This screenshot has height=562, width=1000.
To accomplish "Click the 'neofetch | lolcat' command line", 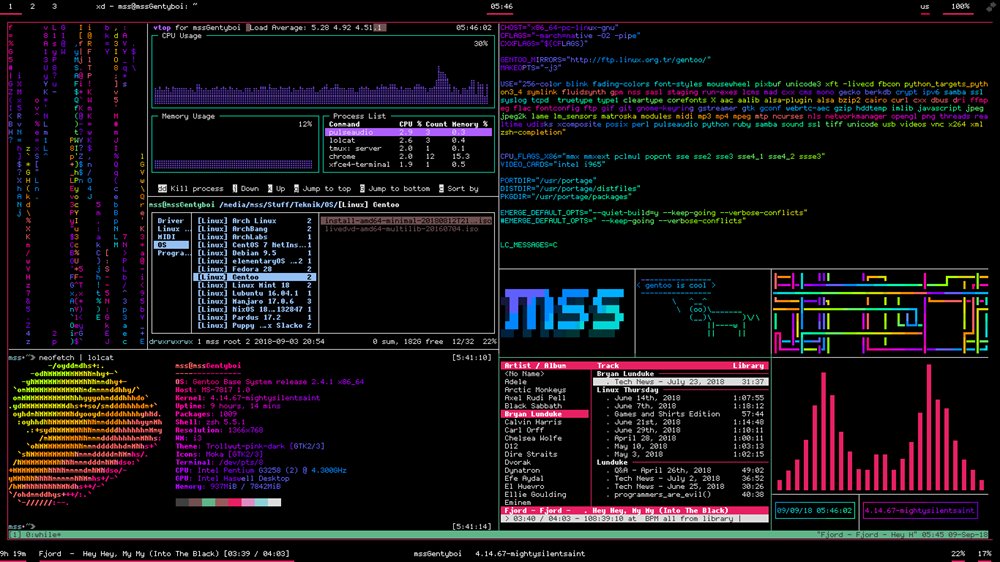I will 75,358.
